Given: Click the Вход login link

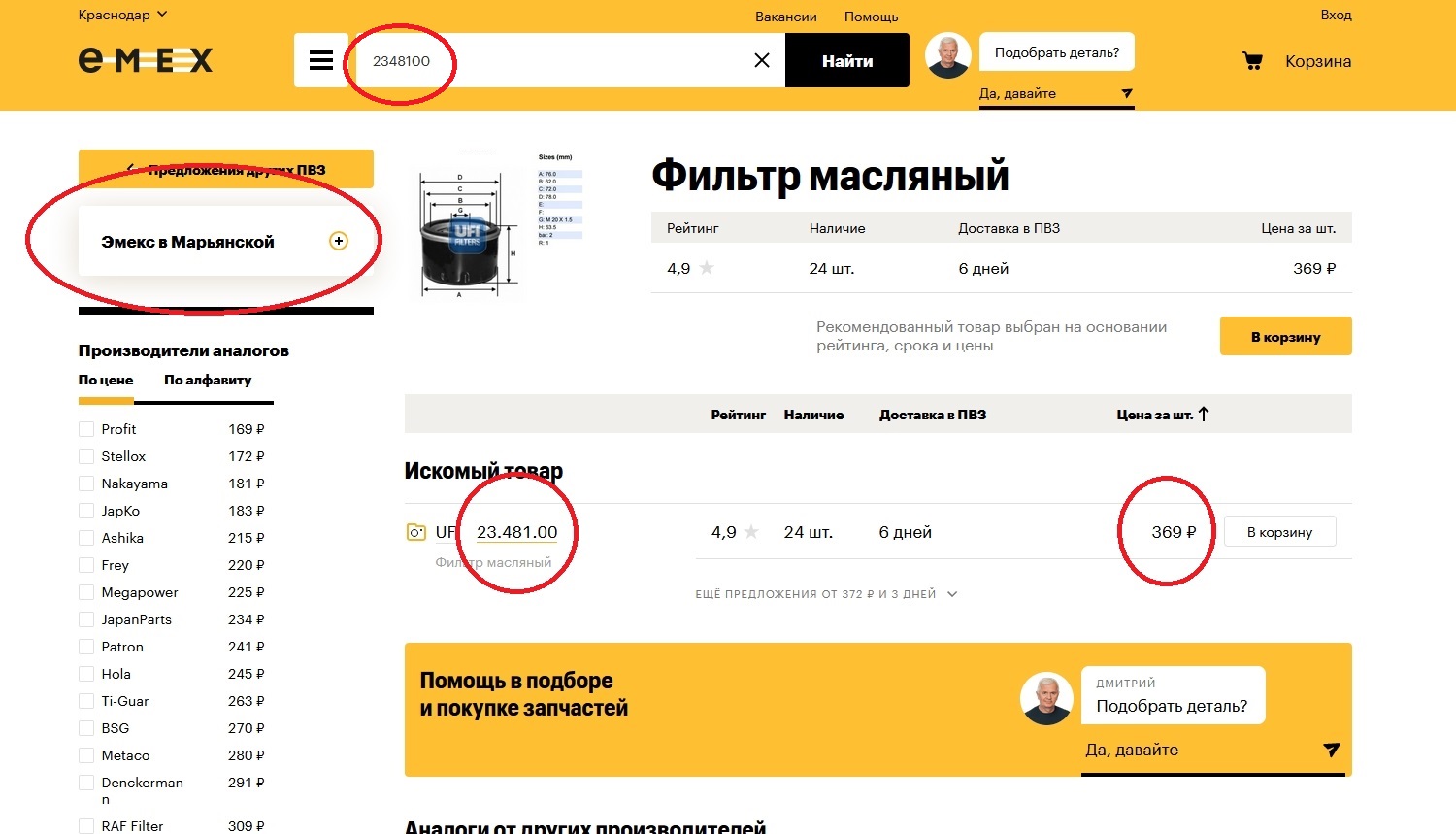Looking at the screenshot, I should pyautogui.click(x=1336, y=15).
